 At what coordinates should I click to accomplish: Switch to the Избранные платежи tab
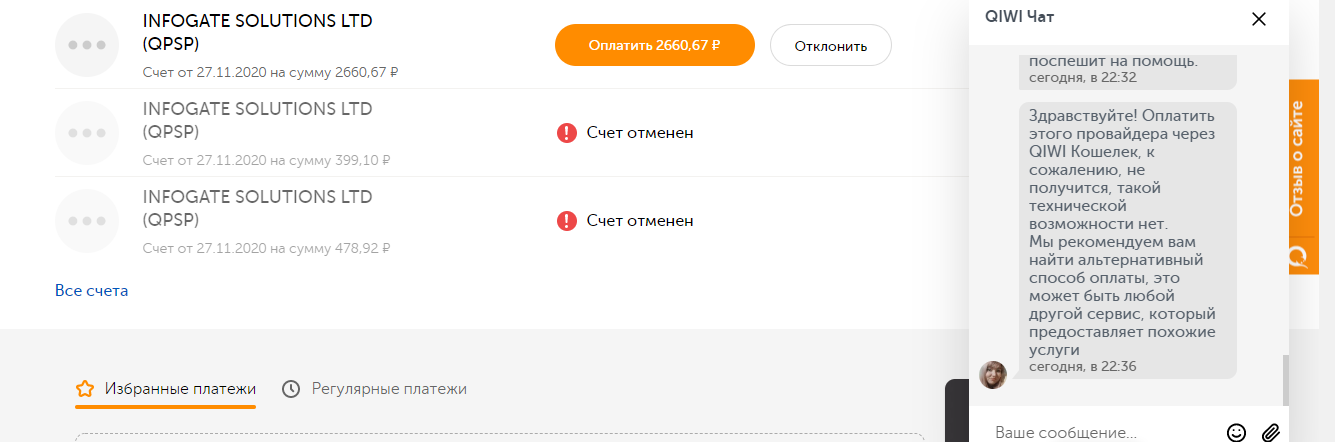[x=166, y=389]
